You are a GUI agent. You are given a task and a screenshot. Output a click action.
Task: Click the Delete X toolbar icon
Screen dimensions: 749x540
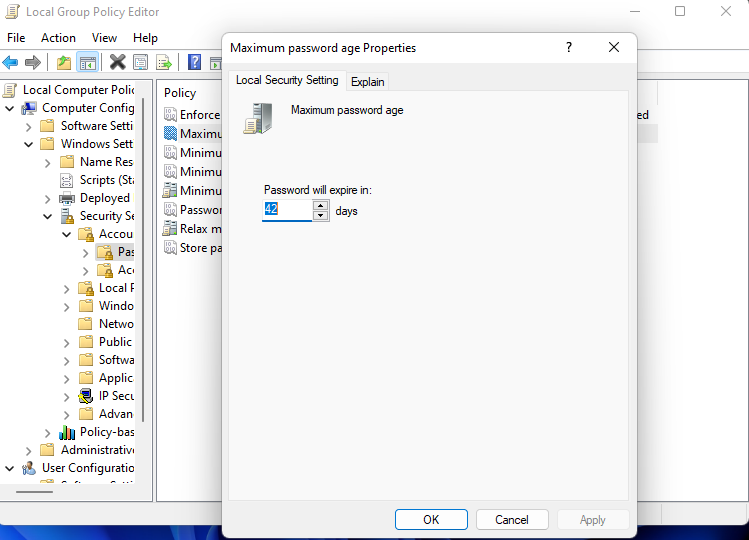(x=118, y=62)
